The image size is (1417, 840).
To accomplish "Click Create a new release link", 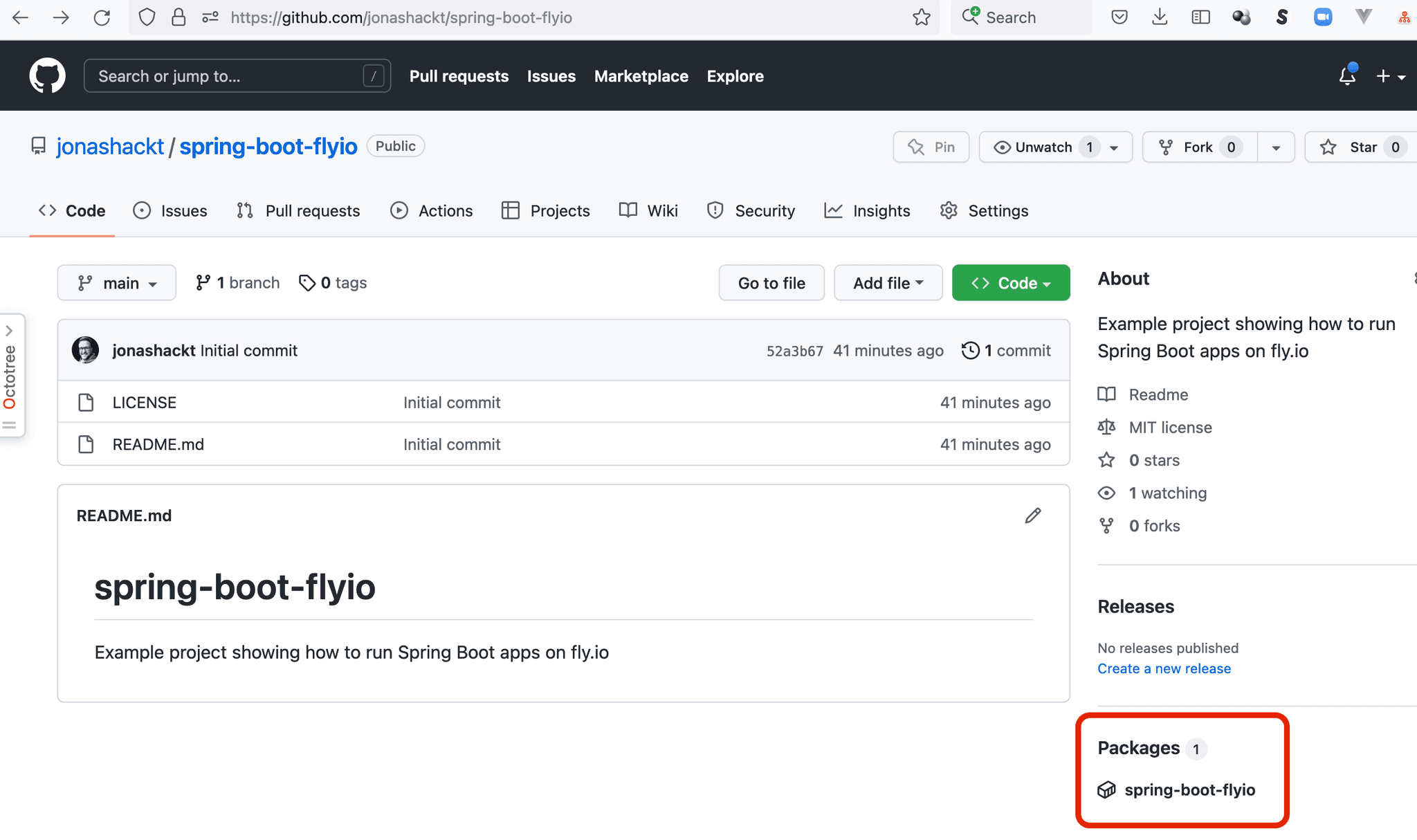I will (x=1164, y=668).
